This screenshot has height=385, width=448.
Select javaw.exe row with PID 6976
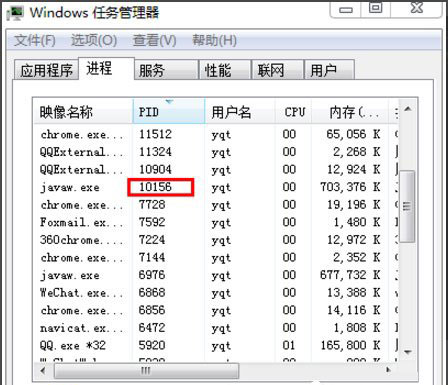point(216,275)
